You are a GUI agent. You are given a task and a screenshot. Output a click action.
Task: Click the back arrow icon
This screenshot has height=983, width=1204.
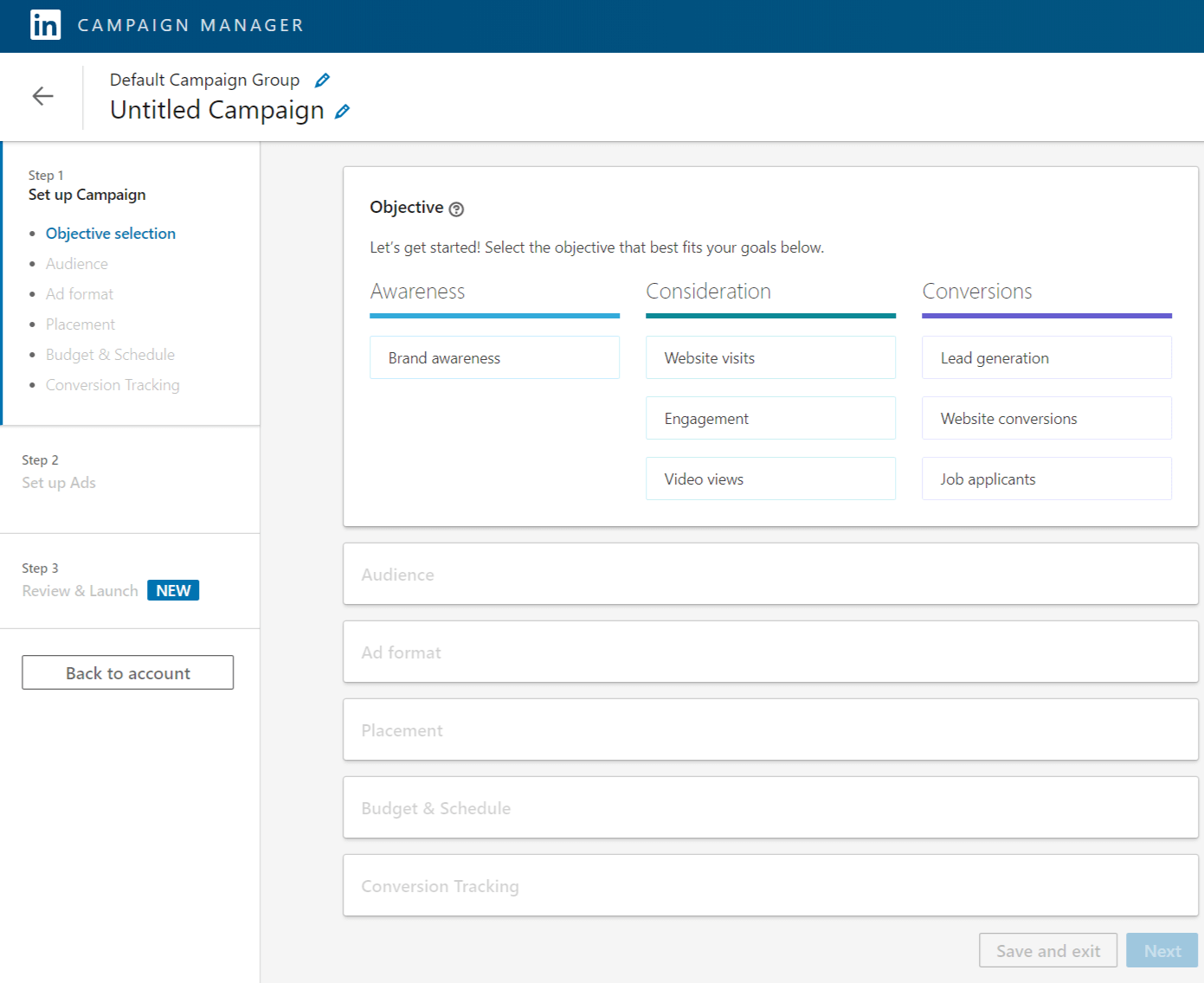coord(42,96)
